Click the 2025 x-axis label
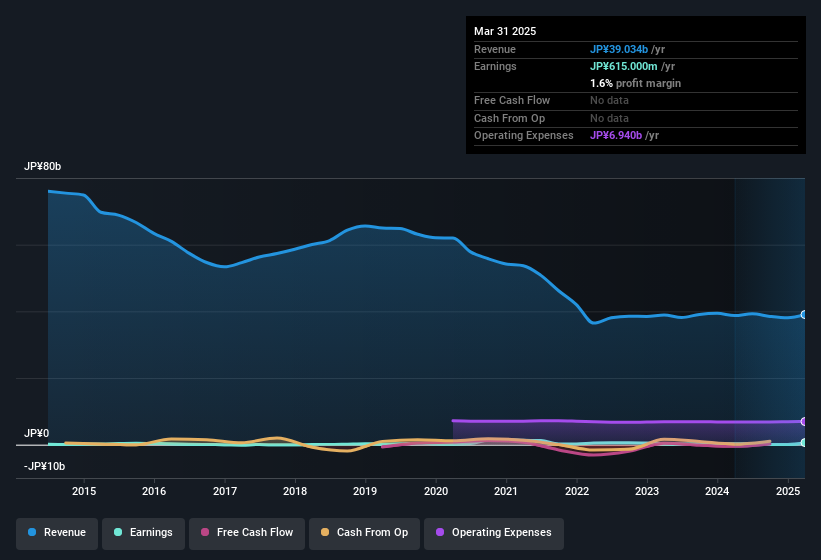Image resolution: width=821 pixels, height=560 pixels. 787,491
